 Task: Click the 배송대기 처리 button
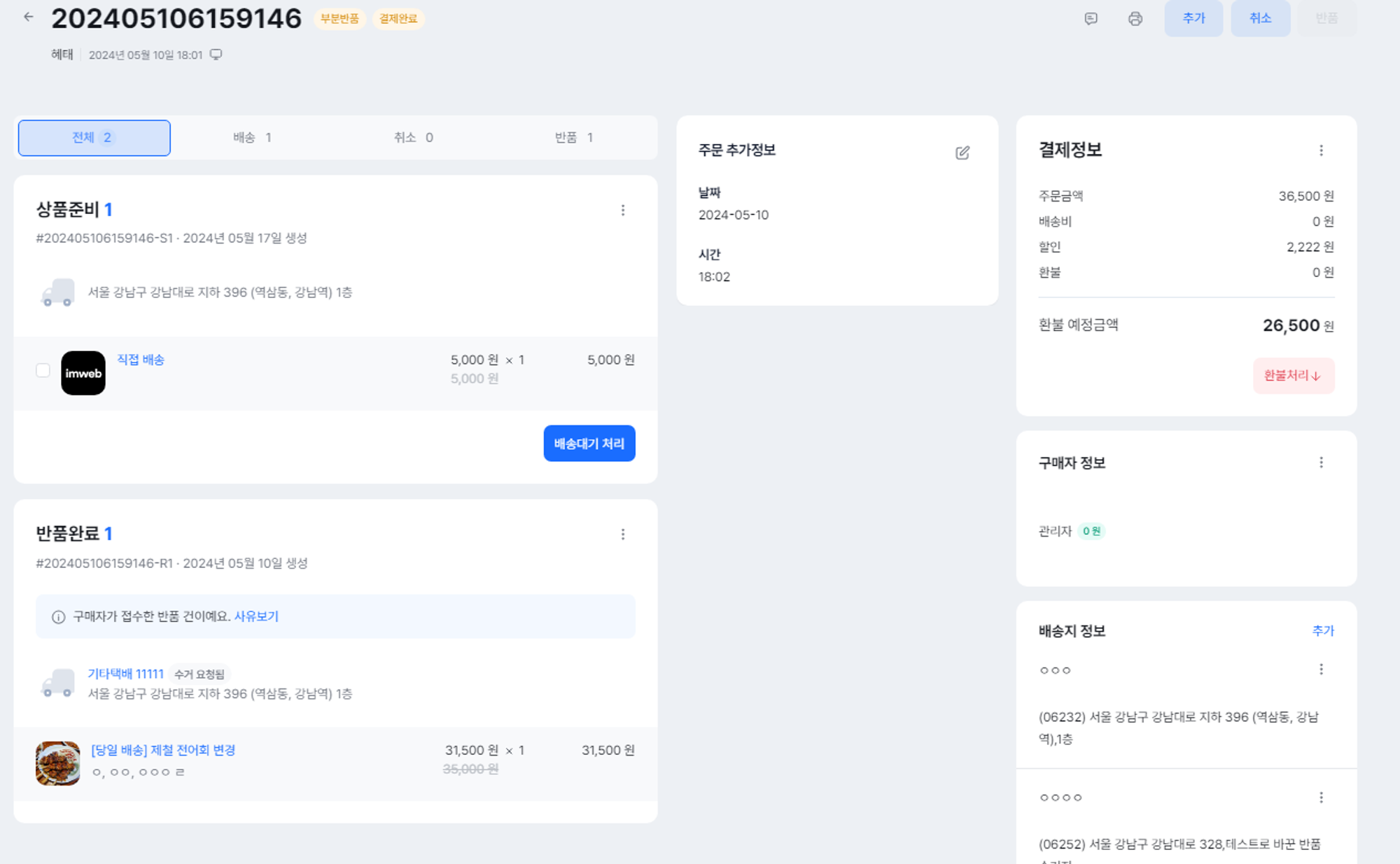[x=589, y=444]
